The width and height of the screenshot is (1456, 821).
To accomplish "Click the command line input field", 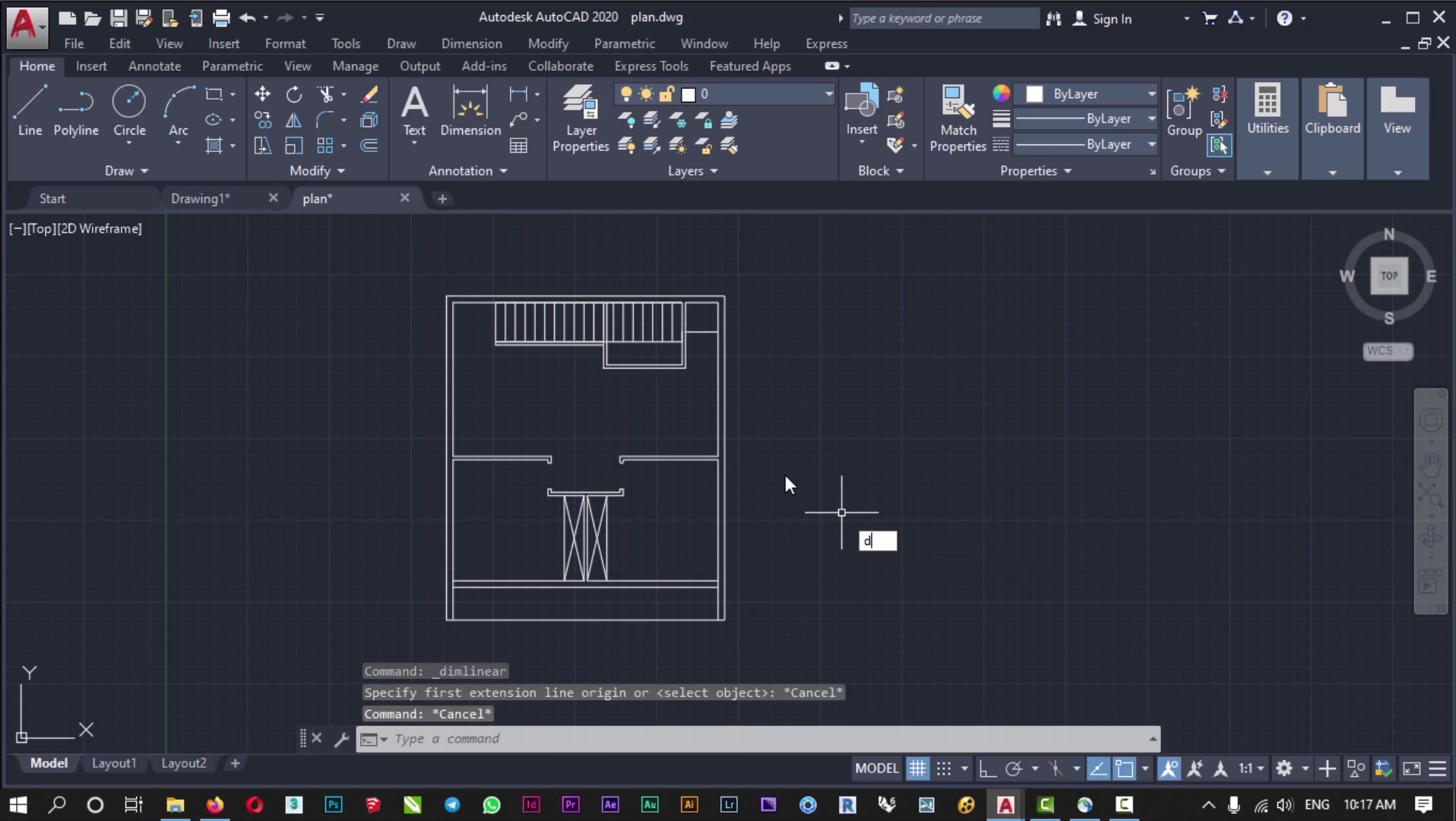I will (x=760, y=739).
